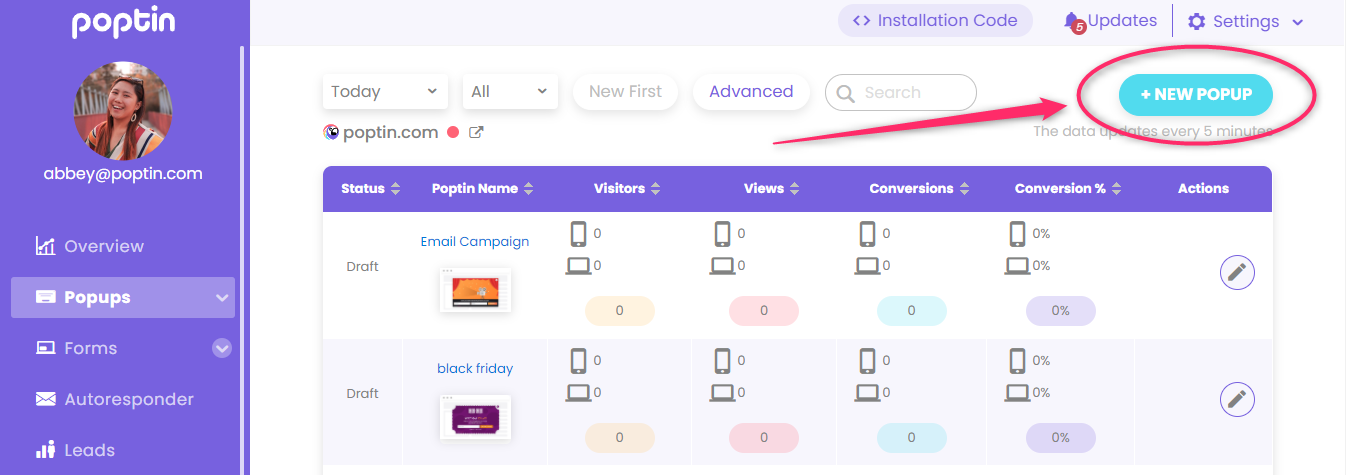1346x475 pixels.
Task: Click Email Campaign desktop conversions icon
Action: (869, 266)
